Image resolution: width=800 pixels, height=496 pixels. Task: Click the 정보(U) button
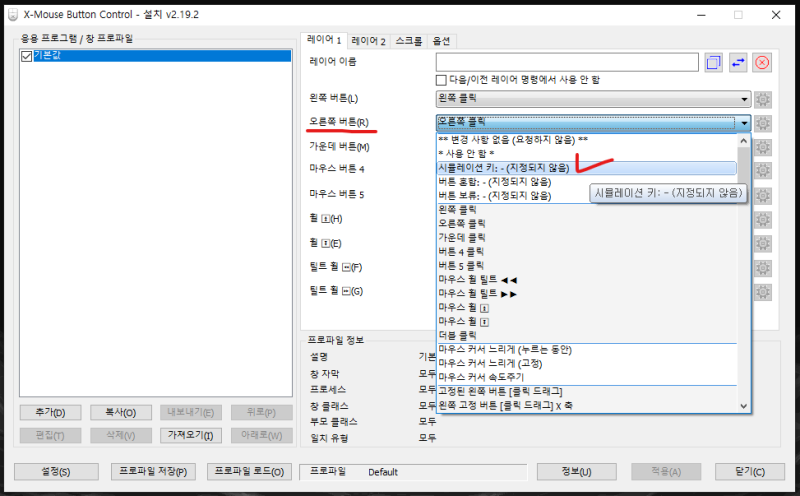pos(577,472)
